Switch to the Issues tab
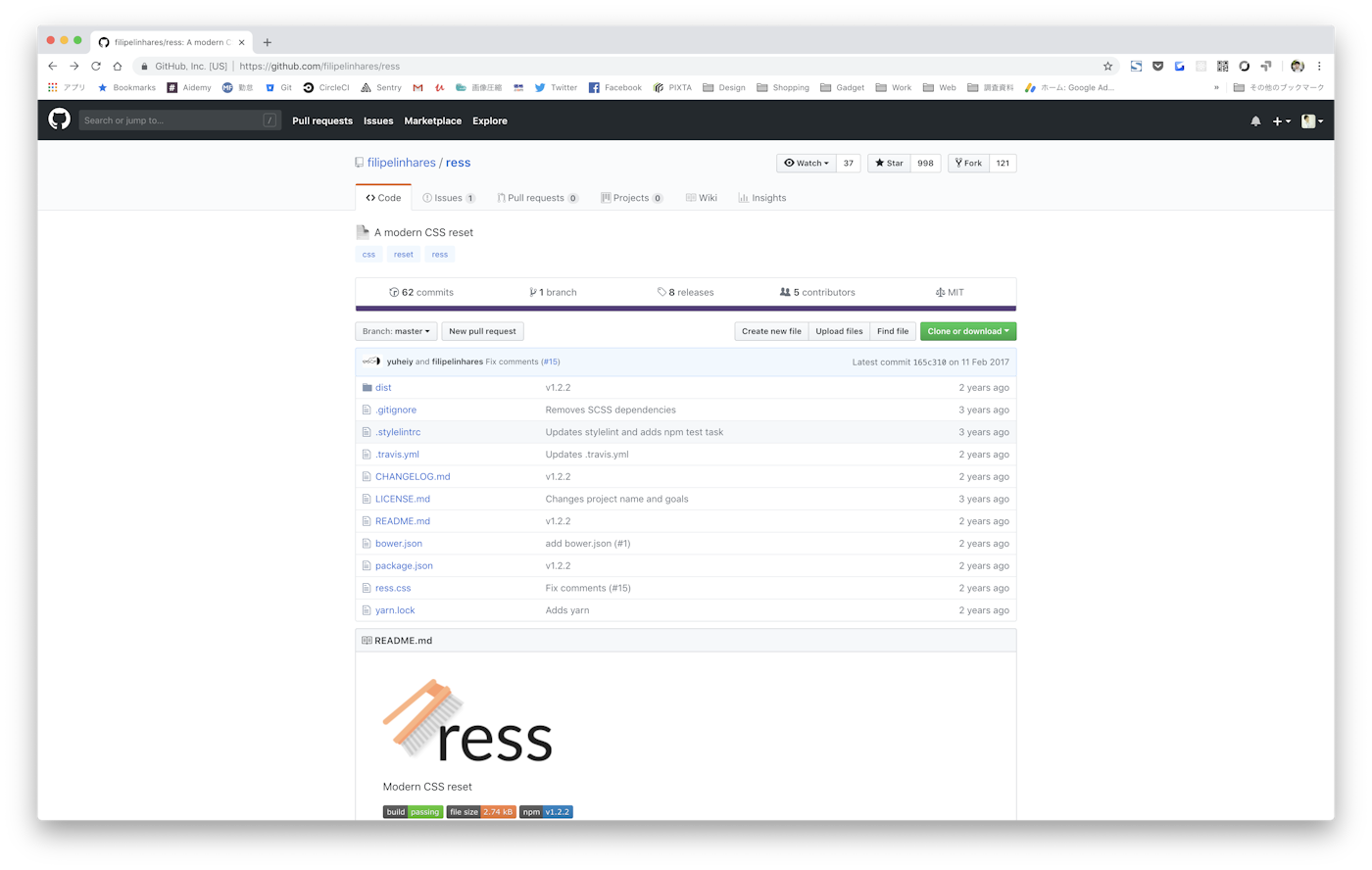 pyautogui.click(x=449, y=198)
